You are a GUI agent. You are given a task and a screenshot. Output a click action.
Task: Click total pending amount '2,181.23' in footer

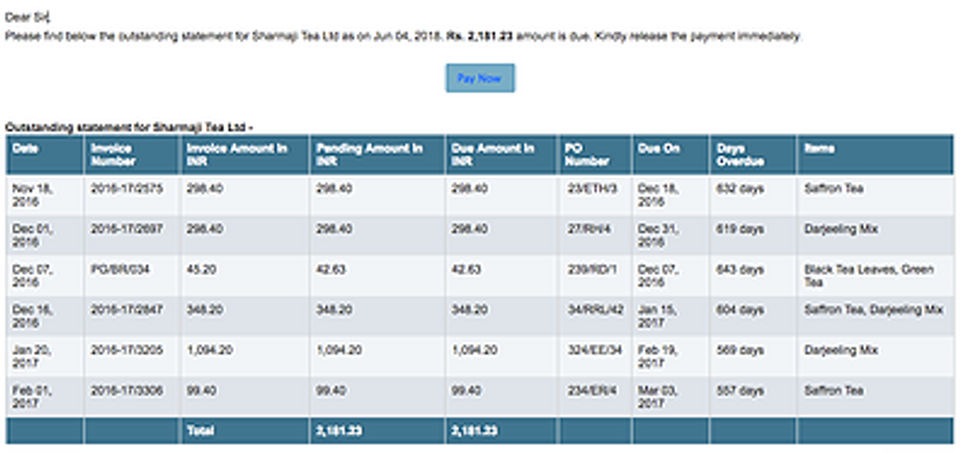pos(339,432)
